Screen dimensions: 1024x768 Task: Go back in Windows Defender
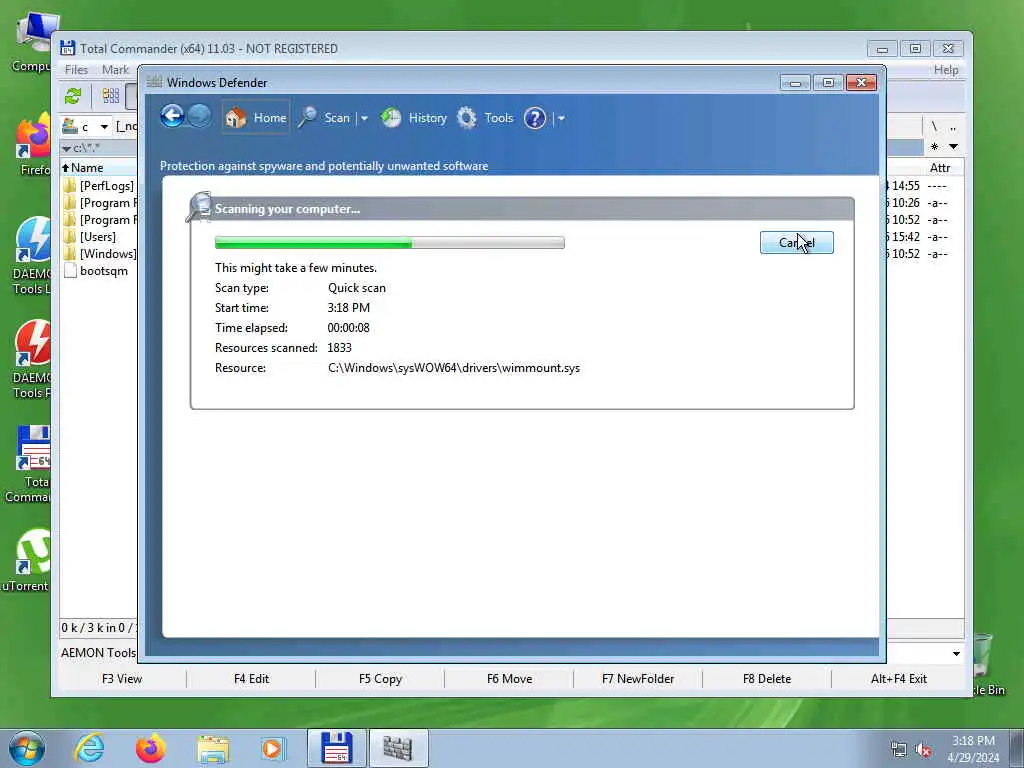(x=172, y=117)
